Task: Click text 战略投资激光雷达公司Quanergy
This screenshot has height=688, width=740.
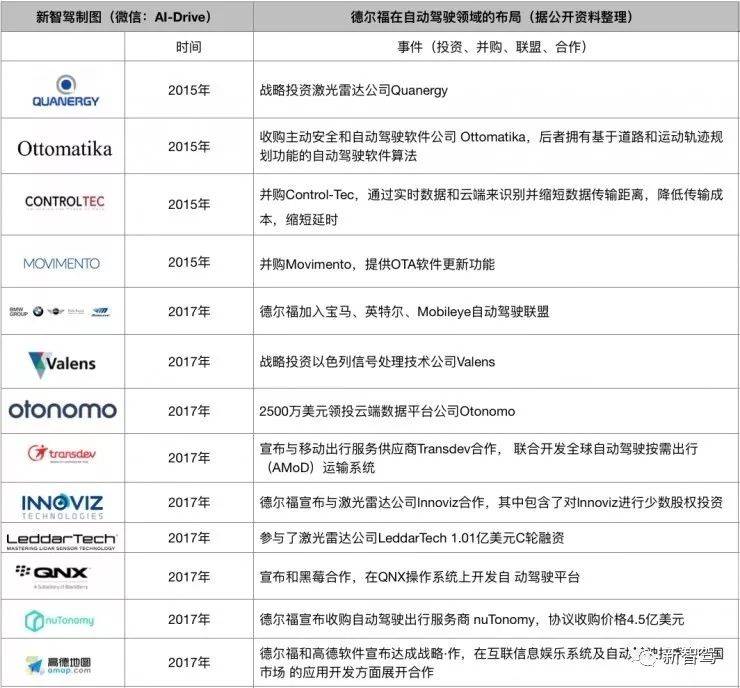Action: (353, 90)
